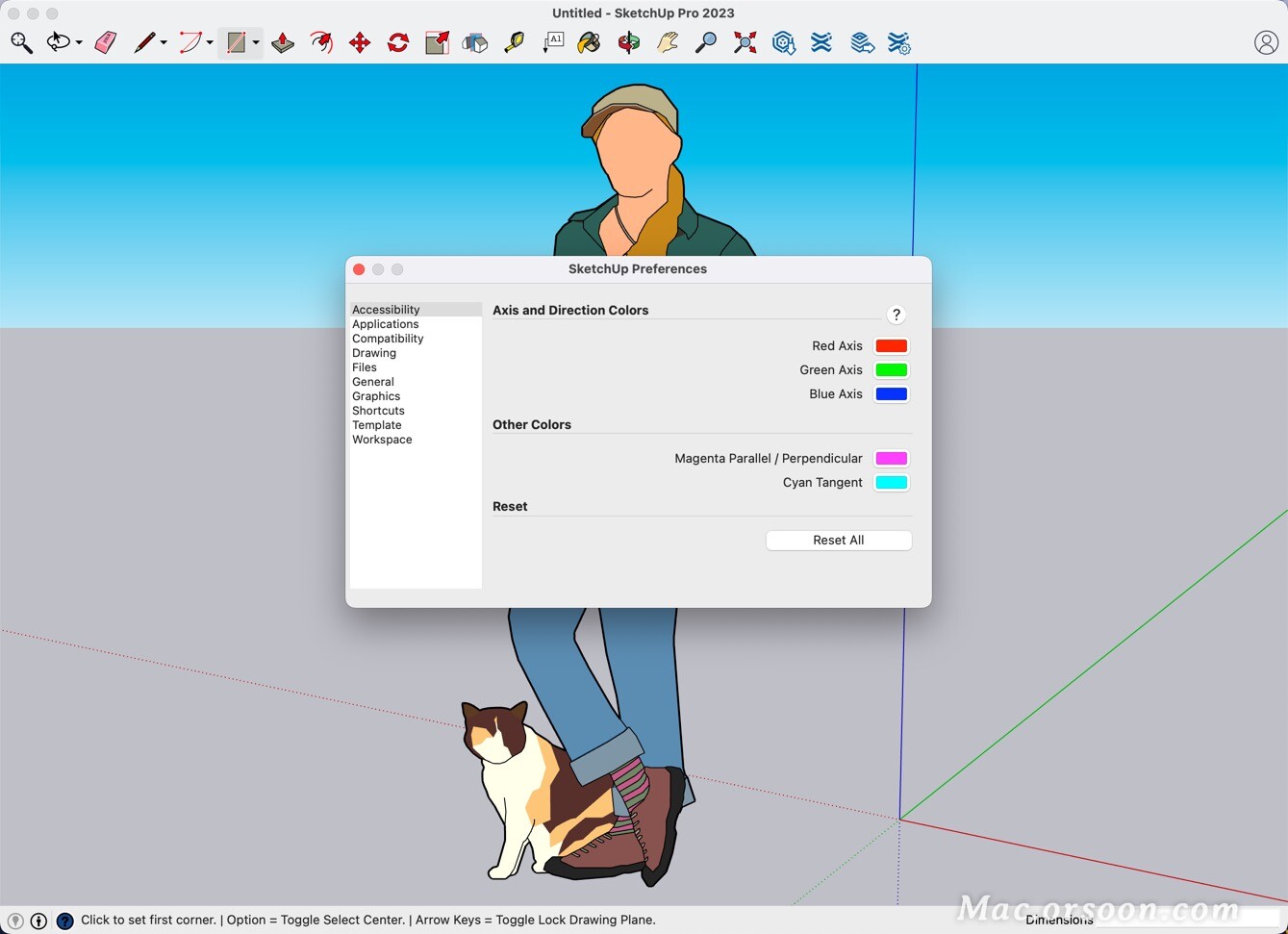Select Template in the preferences list
The image size is (1288, 934).
pyautogui.click(x=377, y=425)
